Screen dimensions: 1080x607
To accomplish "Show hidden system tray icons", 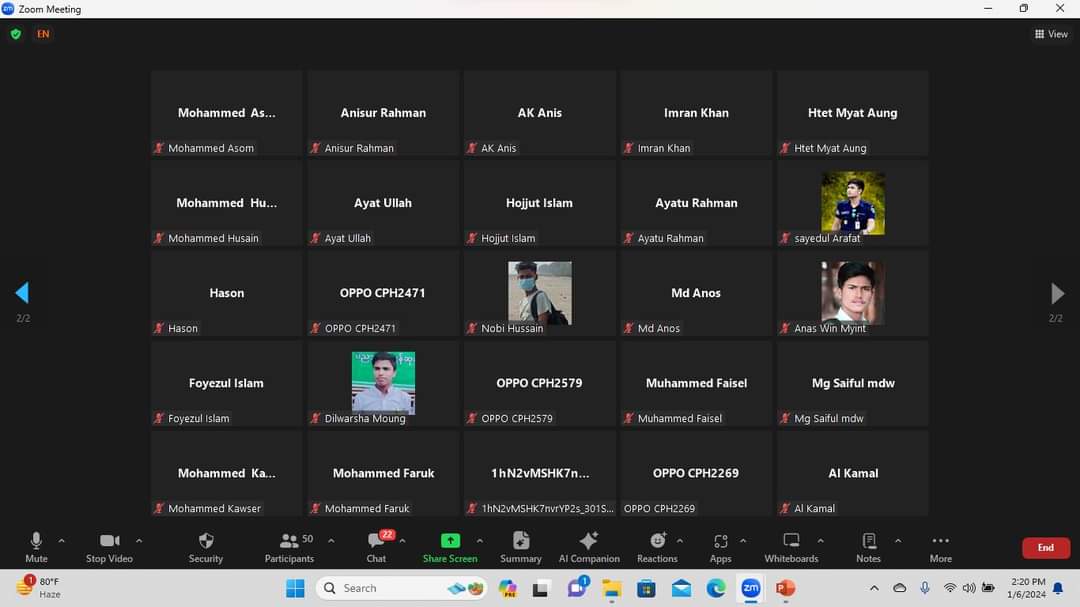I will 874,588.
